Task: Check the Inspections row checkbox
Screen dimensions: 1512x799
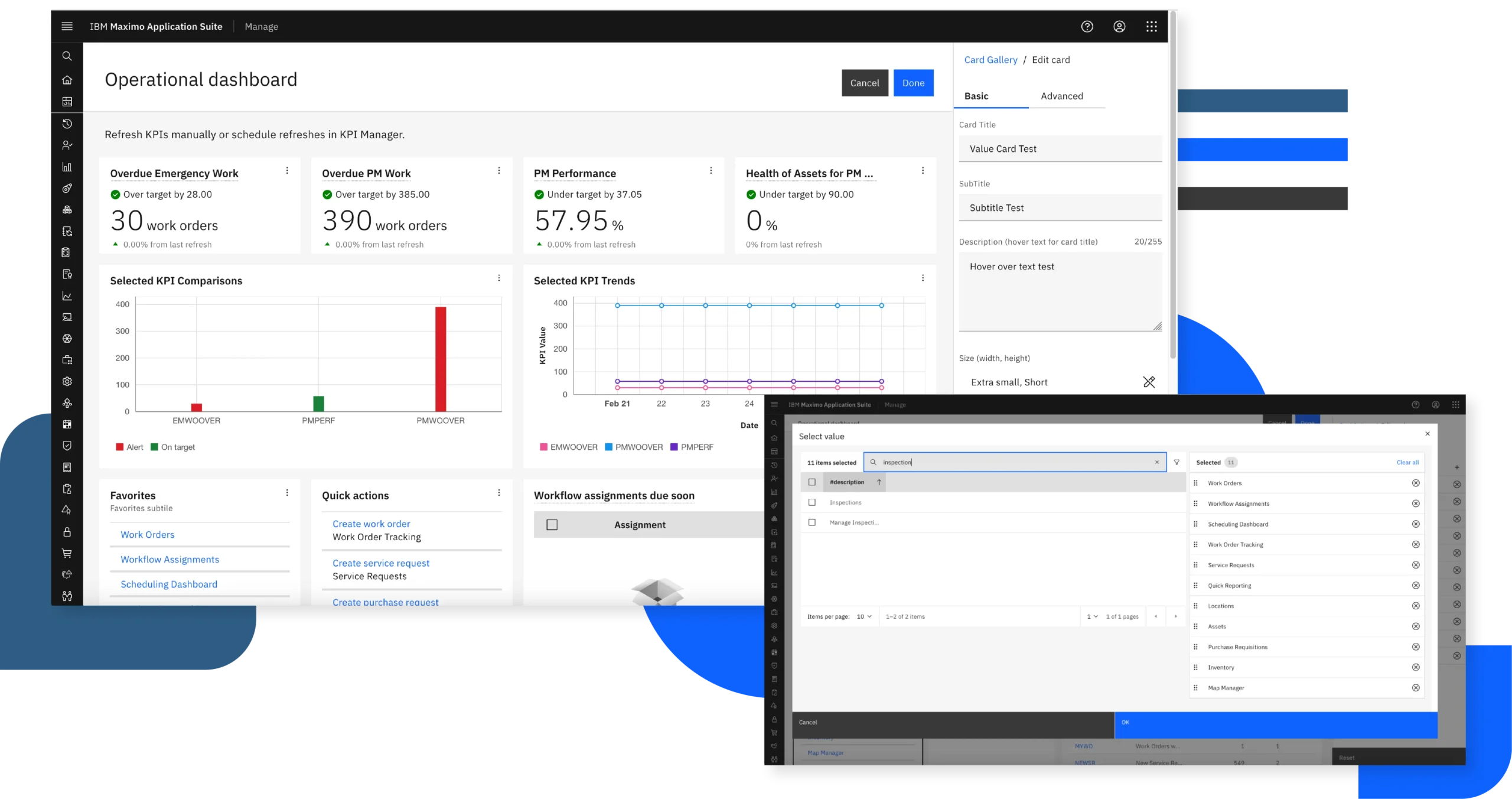Action: pos(812,502)
